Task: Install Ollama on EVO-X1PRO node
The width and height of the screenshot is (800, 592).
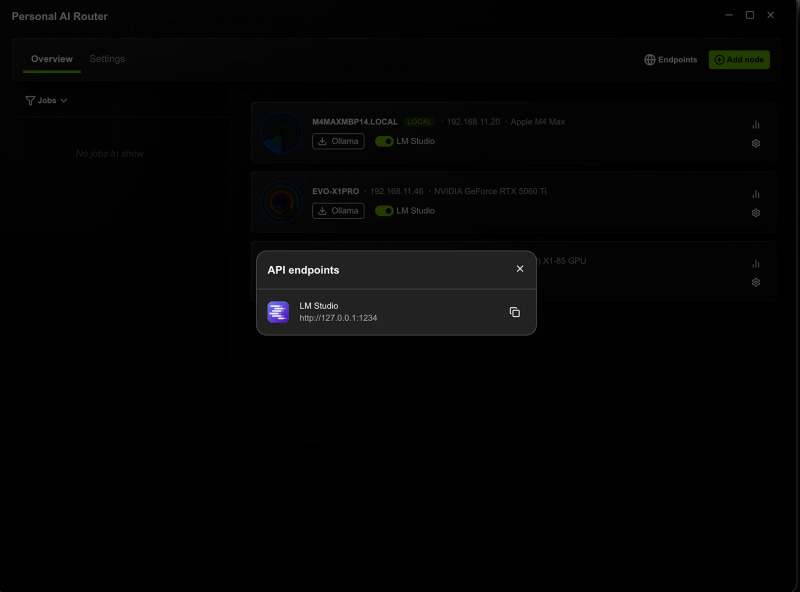Action: tap(338, 211)
